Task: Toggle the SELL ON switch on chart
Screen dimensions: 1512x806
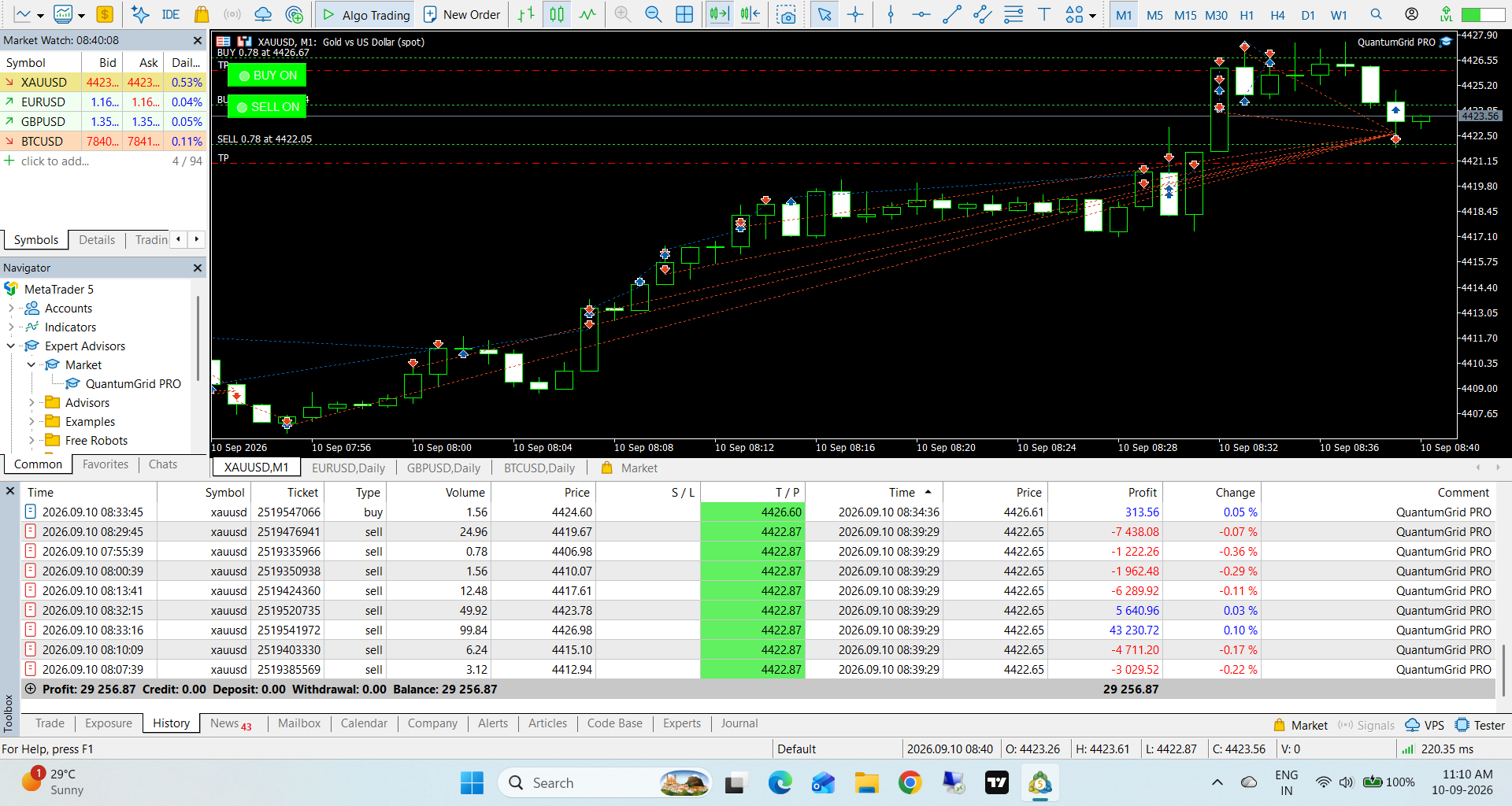Action: pos(267,107)
